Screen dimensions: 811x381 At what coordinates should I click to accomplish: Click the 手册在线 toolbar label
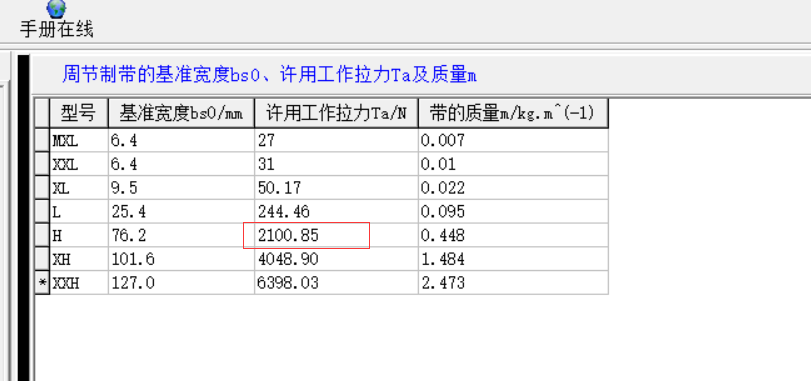pyautogui.click(x=57, y=29)
